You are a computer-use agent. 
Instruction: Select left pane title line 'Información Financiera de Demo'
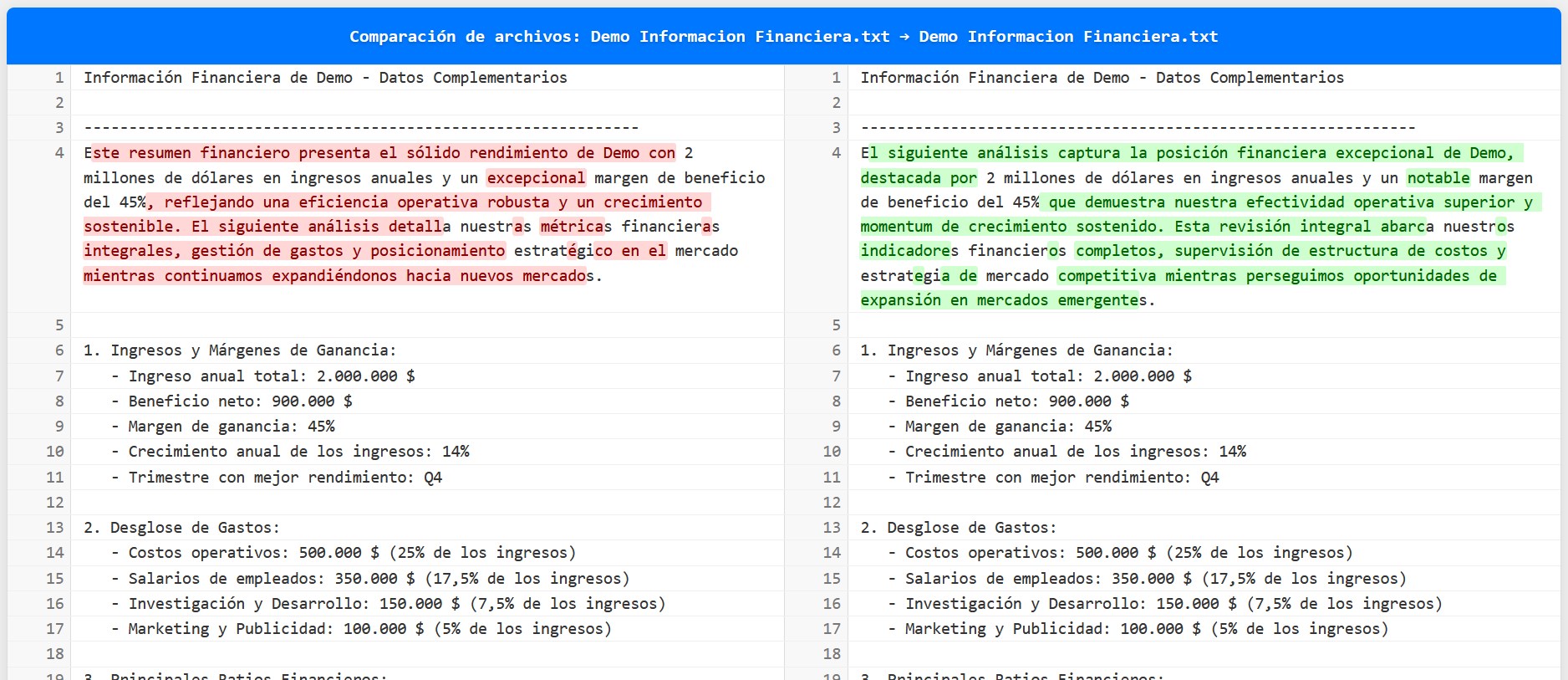[x=325, y=77]
